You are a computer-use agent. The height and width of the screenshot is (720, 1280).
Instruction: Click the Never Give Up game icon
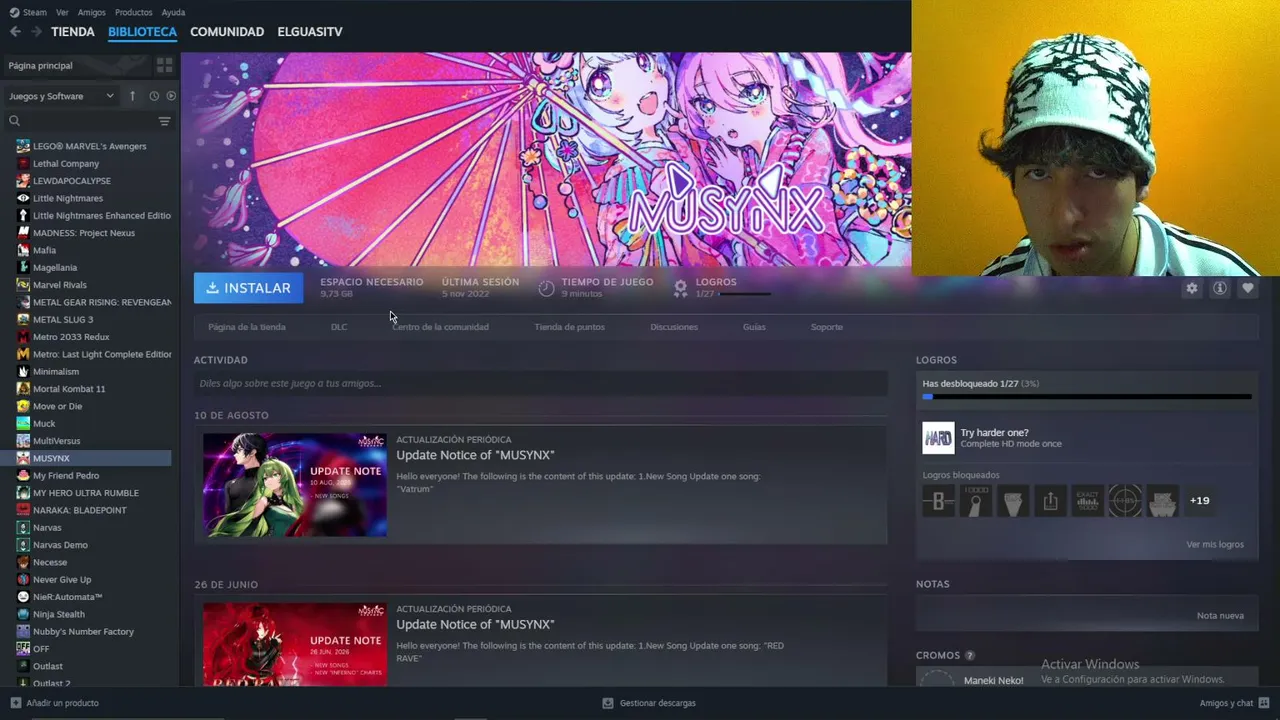coord(23,580)
